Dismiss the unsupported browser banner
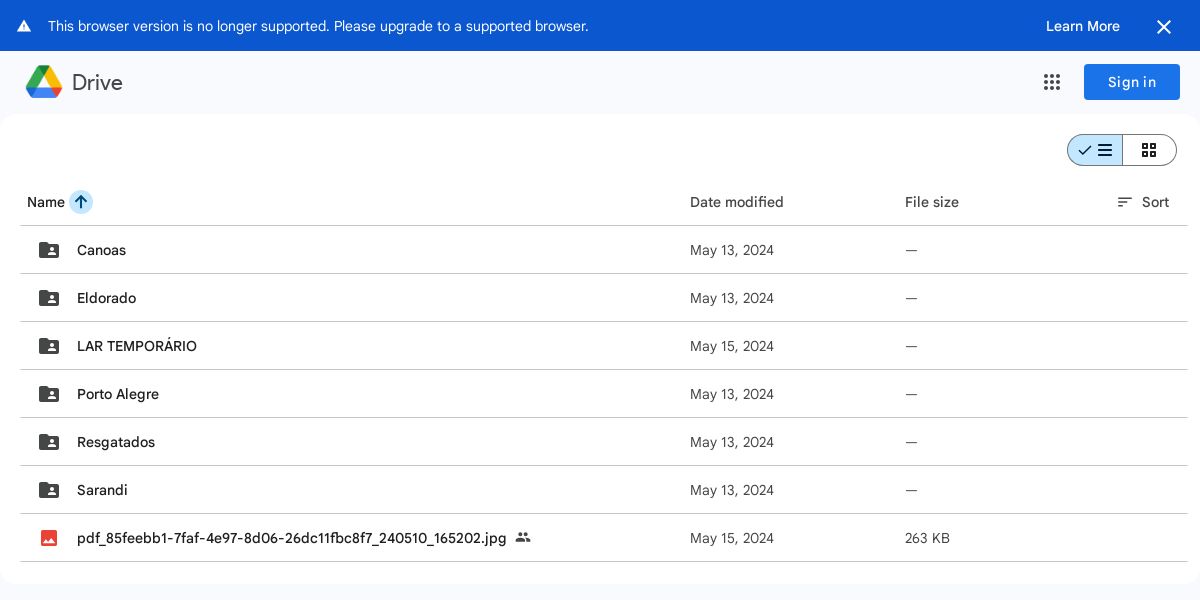The height and width of the screenshot is (600, 1200). point(1163,27)
